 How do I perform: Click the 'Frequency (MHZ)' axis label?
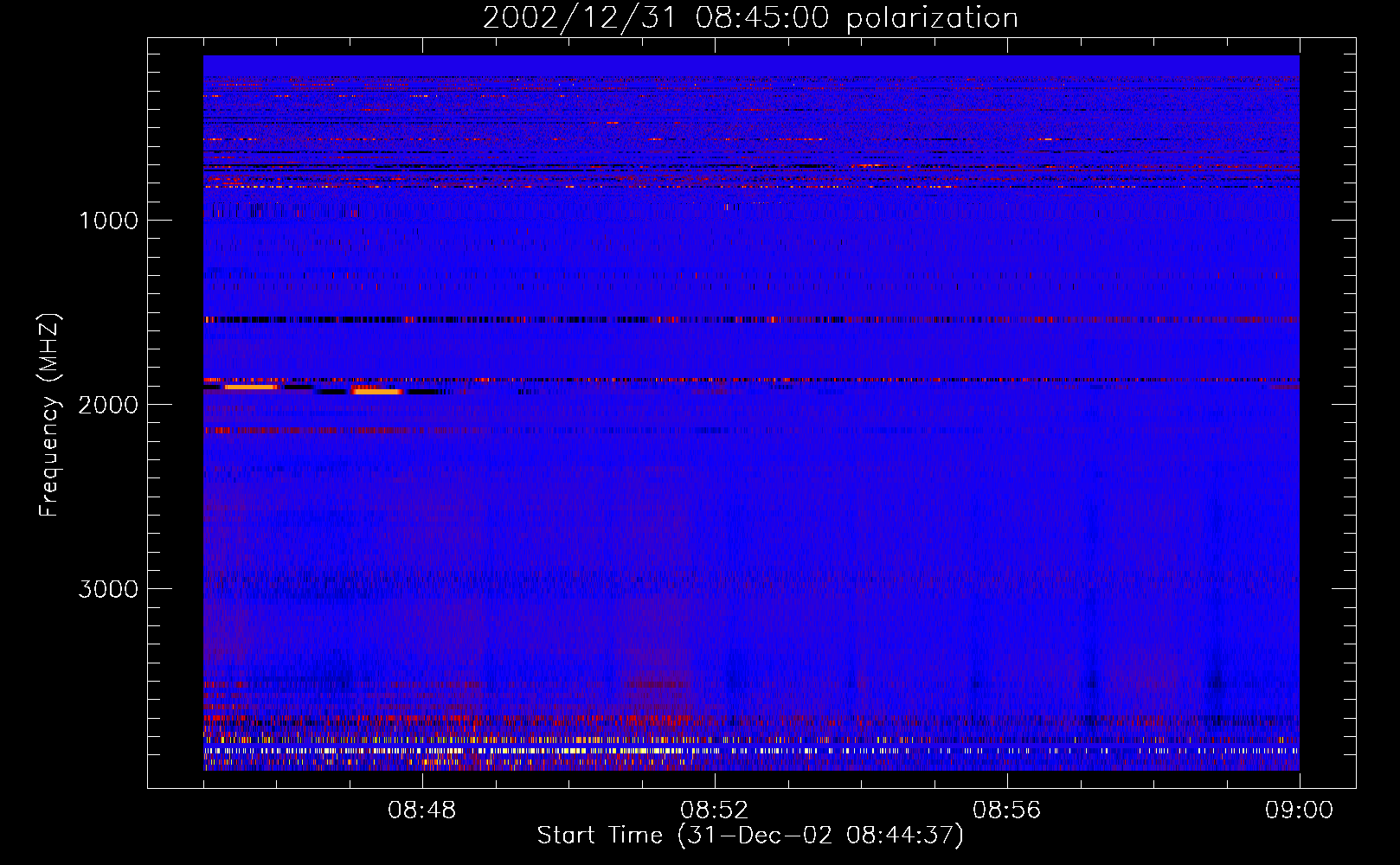pos(50,415)
